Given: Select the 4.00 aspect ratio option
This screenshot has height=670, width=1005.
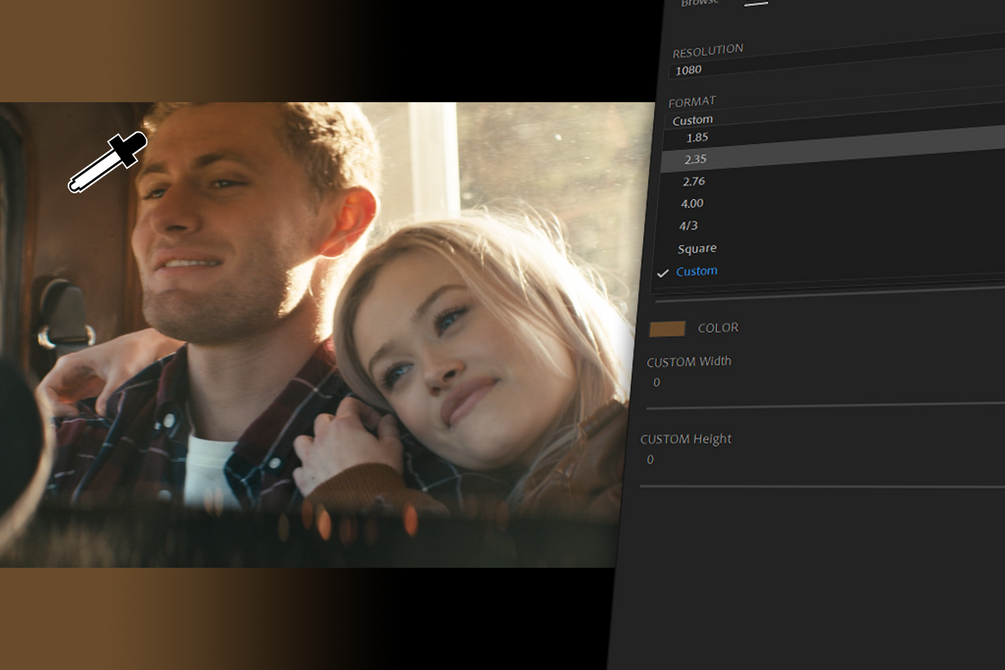Looking at the screenshot, I should pos(692,203).
